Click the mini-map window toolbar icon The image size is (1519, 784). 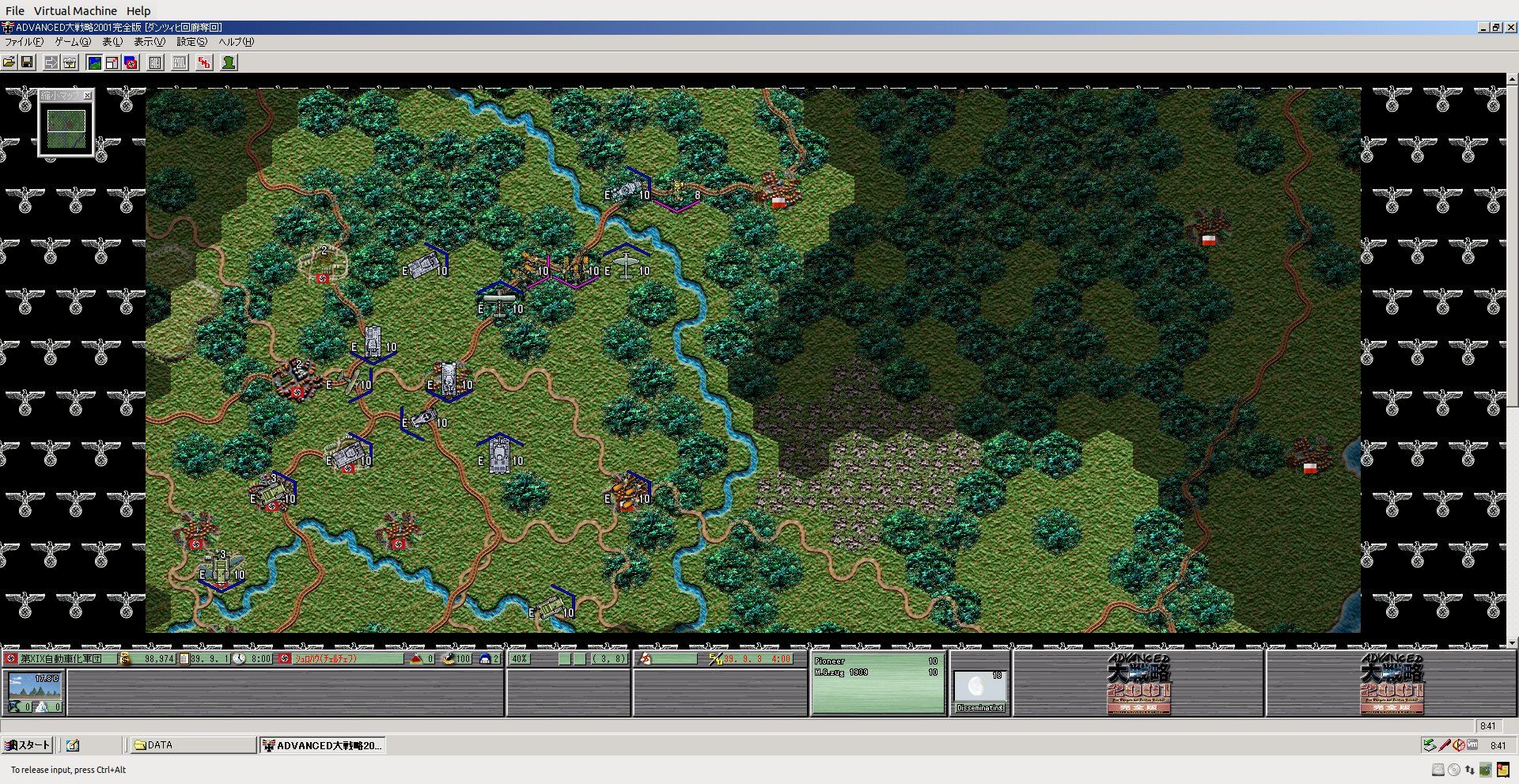tap(112, 62)
